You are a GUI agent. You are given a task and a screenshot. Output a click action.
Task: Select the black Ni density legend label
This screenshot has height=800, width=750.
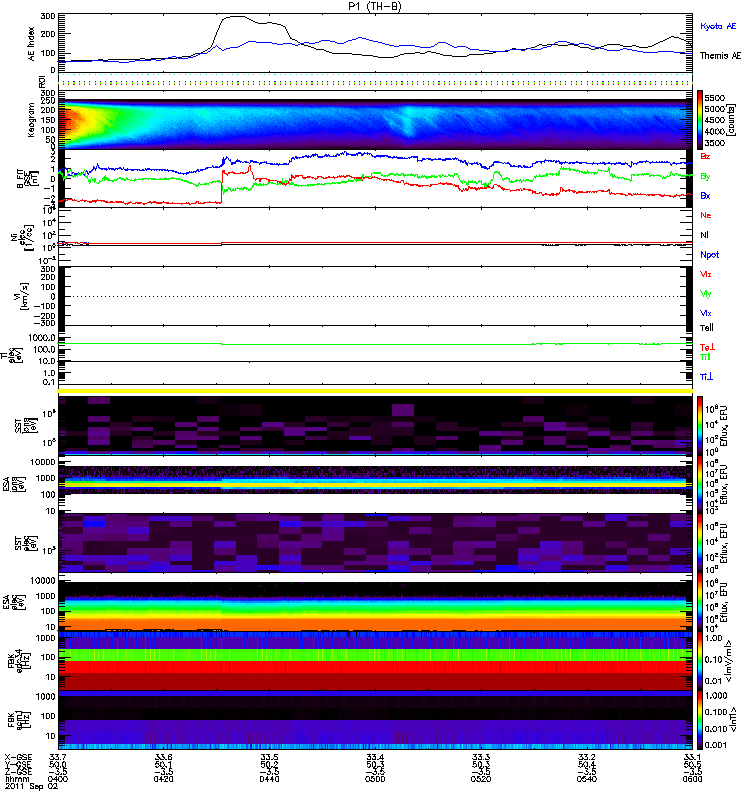705,235
